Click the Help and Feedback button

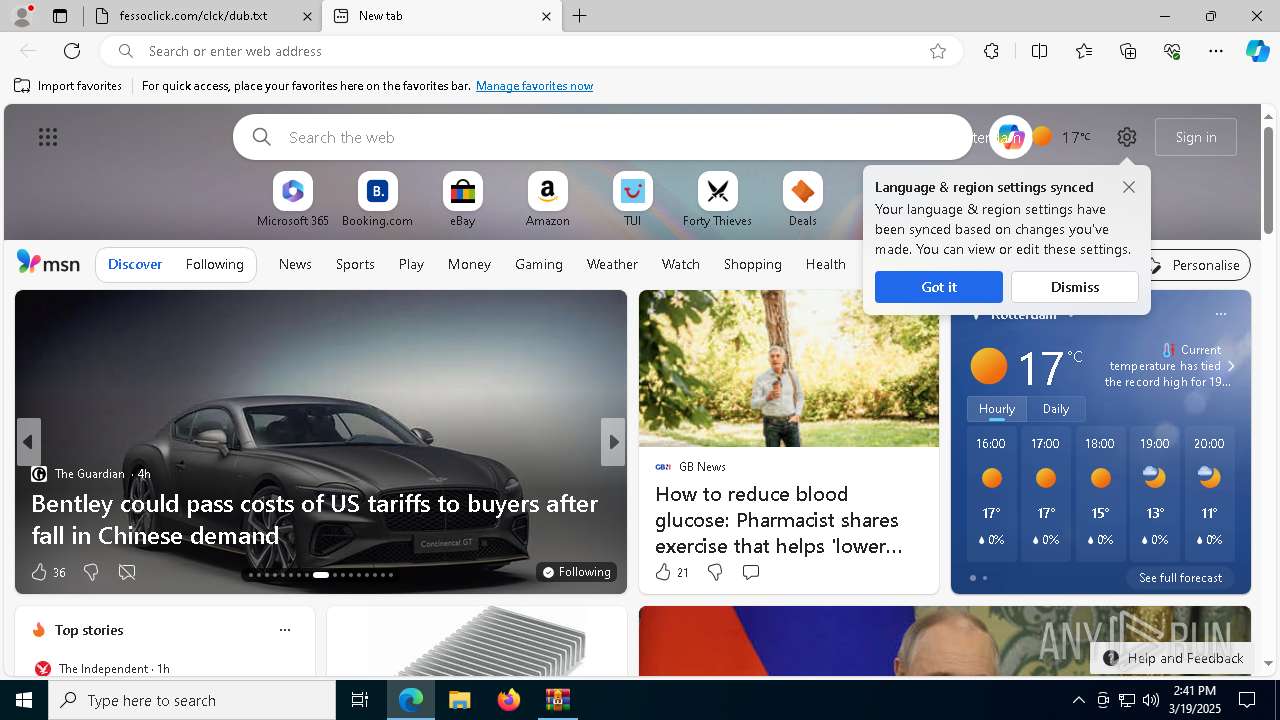click(1174, 658)
